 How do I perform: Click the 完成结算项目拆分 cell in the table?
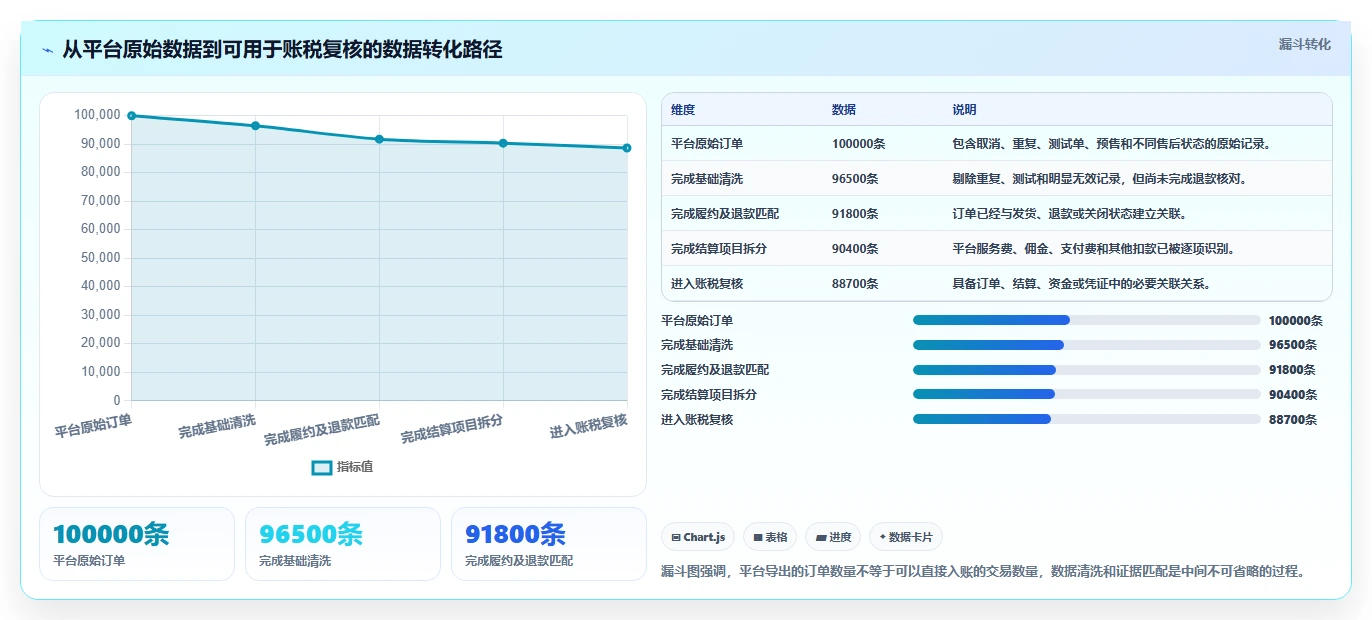(x=719, y=249)
